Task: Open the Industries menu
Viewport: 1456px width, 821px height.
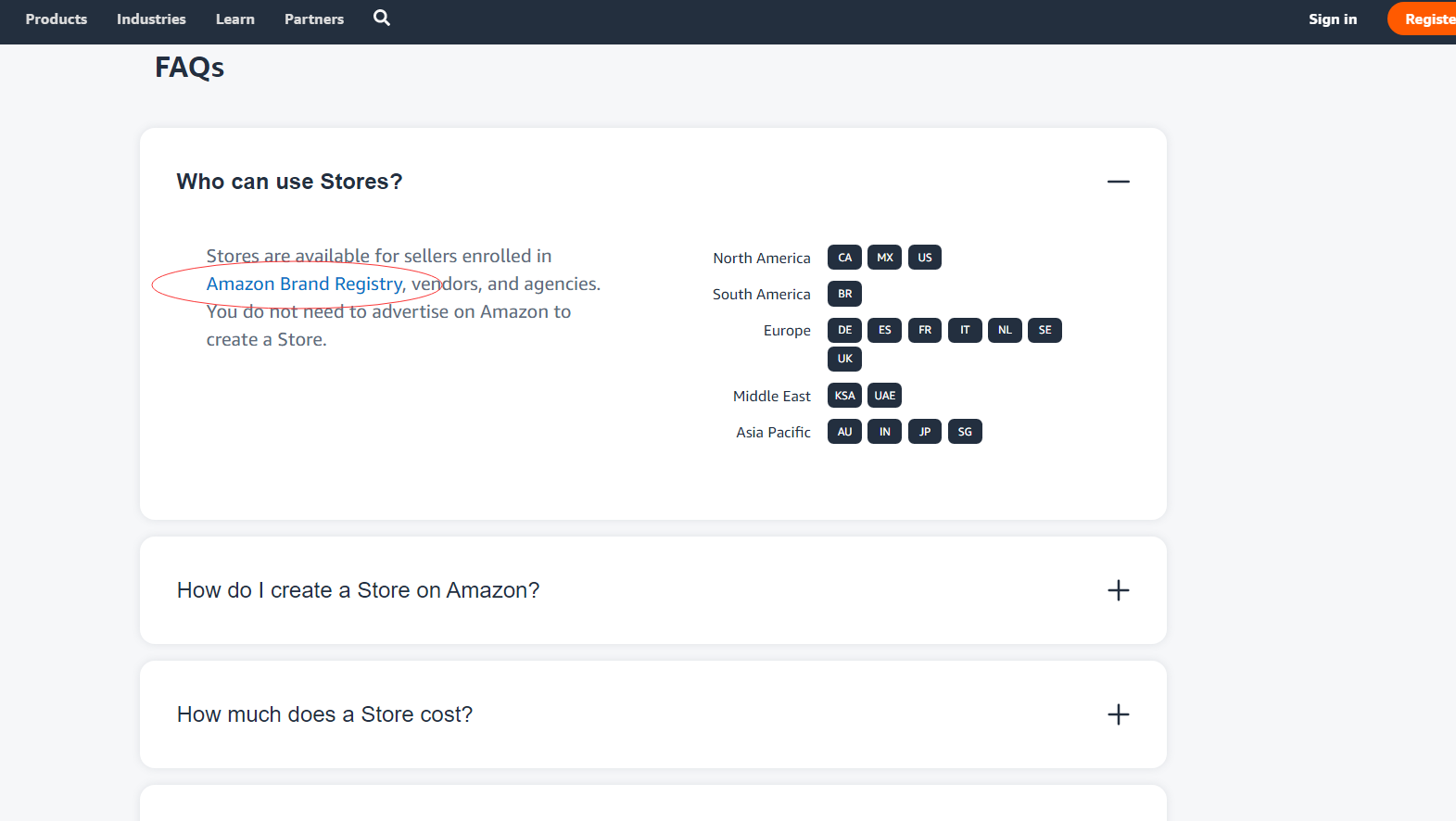Action: 151,19
